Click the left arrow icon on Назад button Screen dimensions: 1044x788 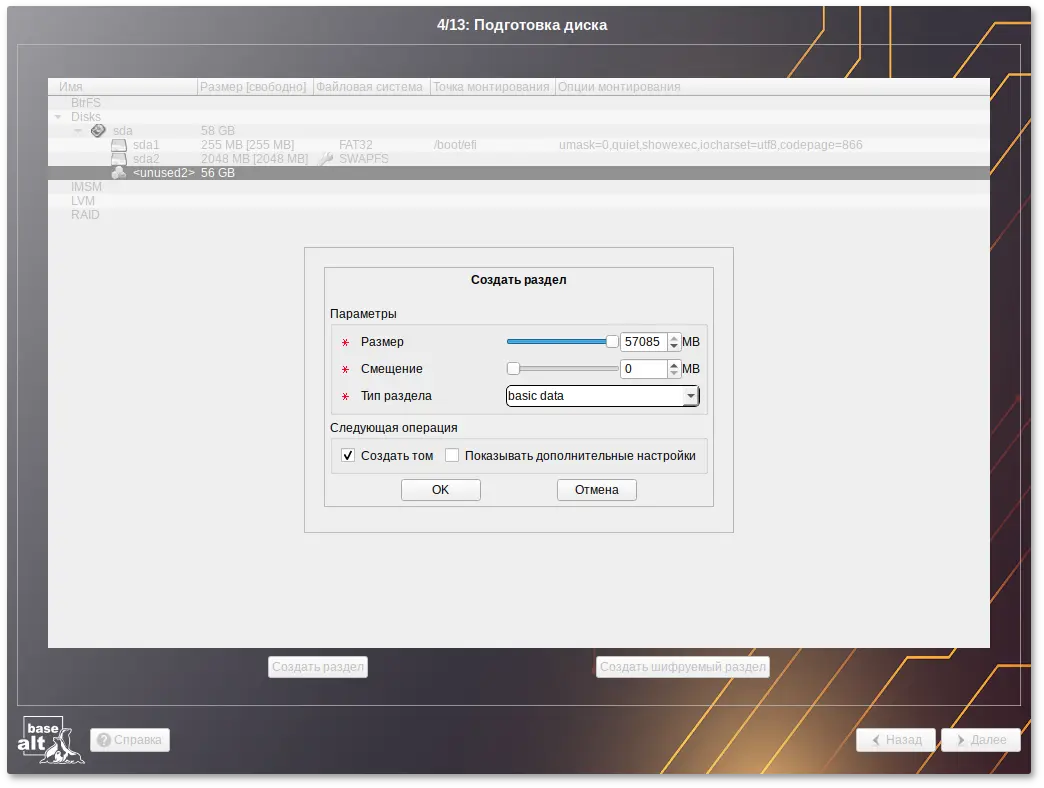[875, 740]
